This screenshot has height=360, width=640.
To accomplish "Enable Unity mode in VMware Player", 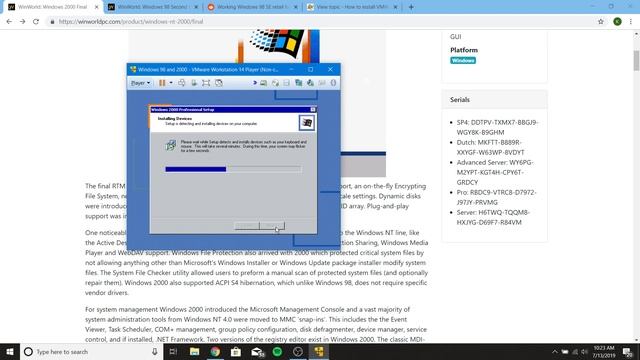I will point(219,83).
